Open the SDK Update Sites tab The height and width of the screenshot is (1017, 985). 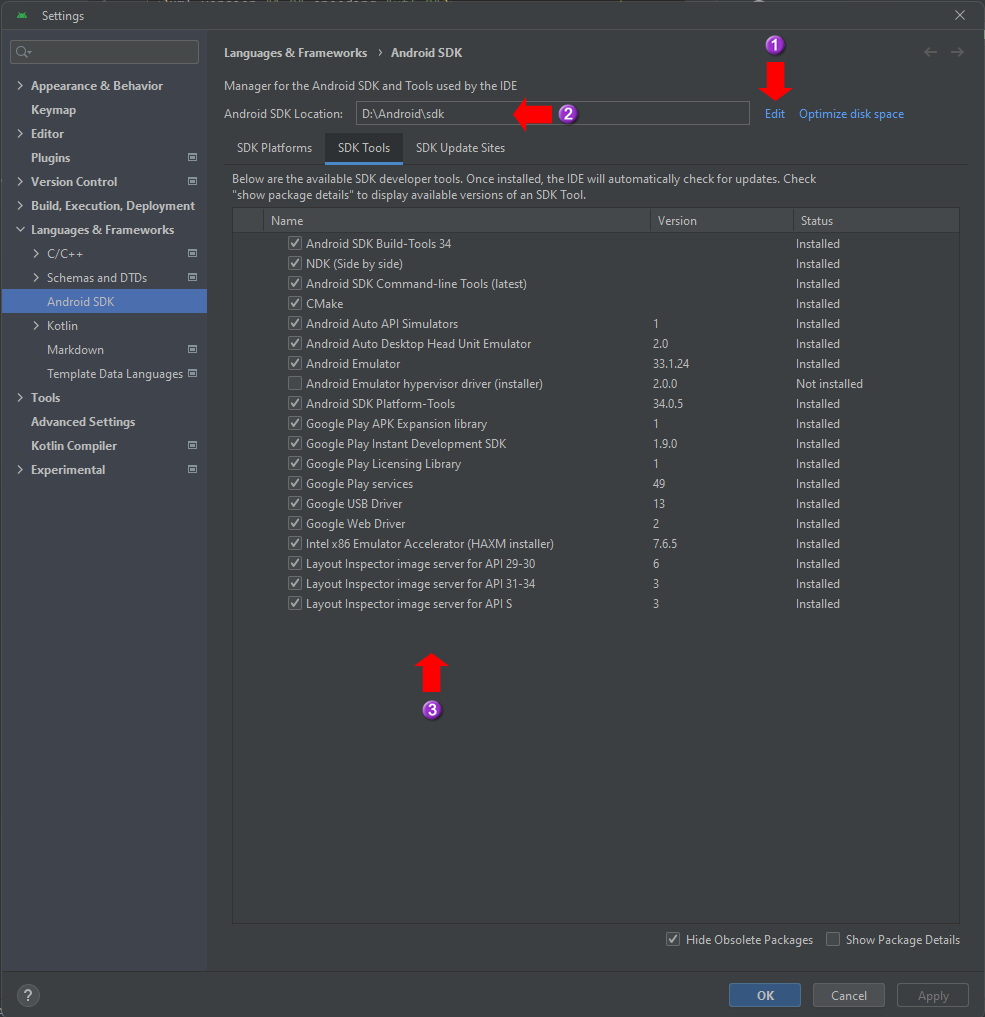(460, 148)
